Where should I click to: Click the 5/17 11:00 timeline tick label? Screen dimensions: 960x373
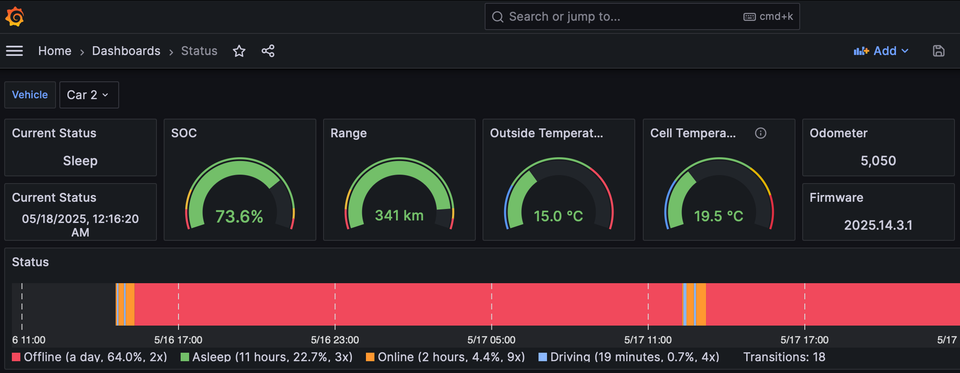648,340
